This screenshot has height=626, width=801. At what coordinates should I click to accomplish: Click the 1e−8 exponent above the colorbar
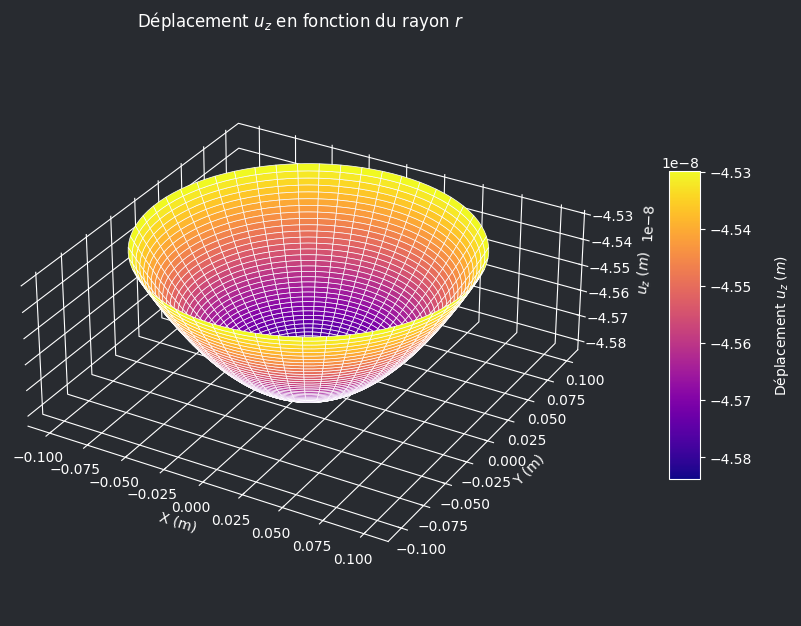[x=680, y=163]
